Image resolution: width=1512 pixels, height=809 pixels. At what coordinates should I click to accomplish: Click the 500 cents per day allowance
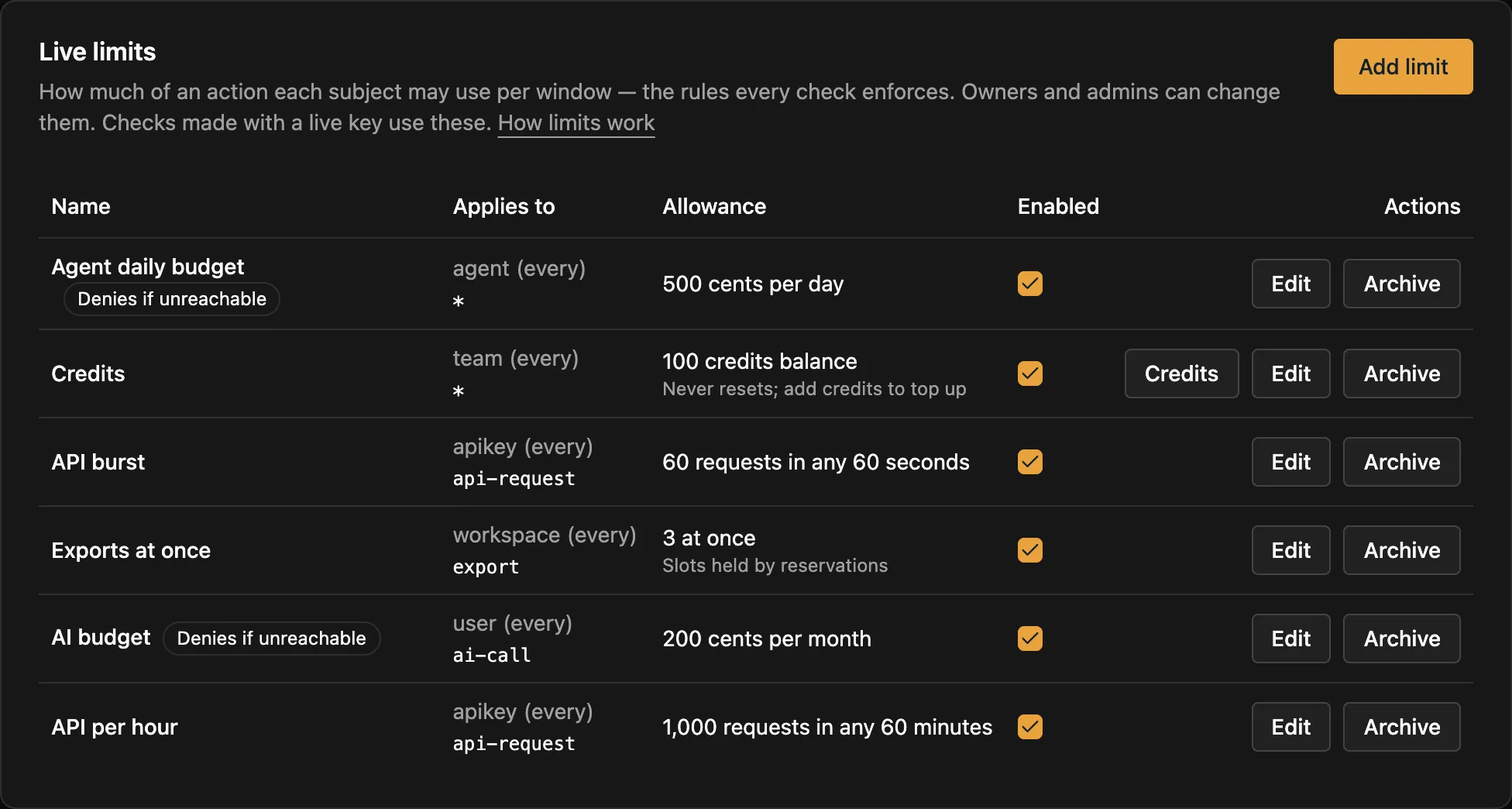point(753,284)
